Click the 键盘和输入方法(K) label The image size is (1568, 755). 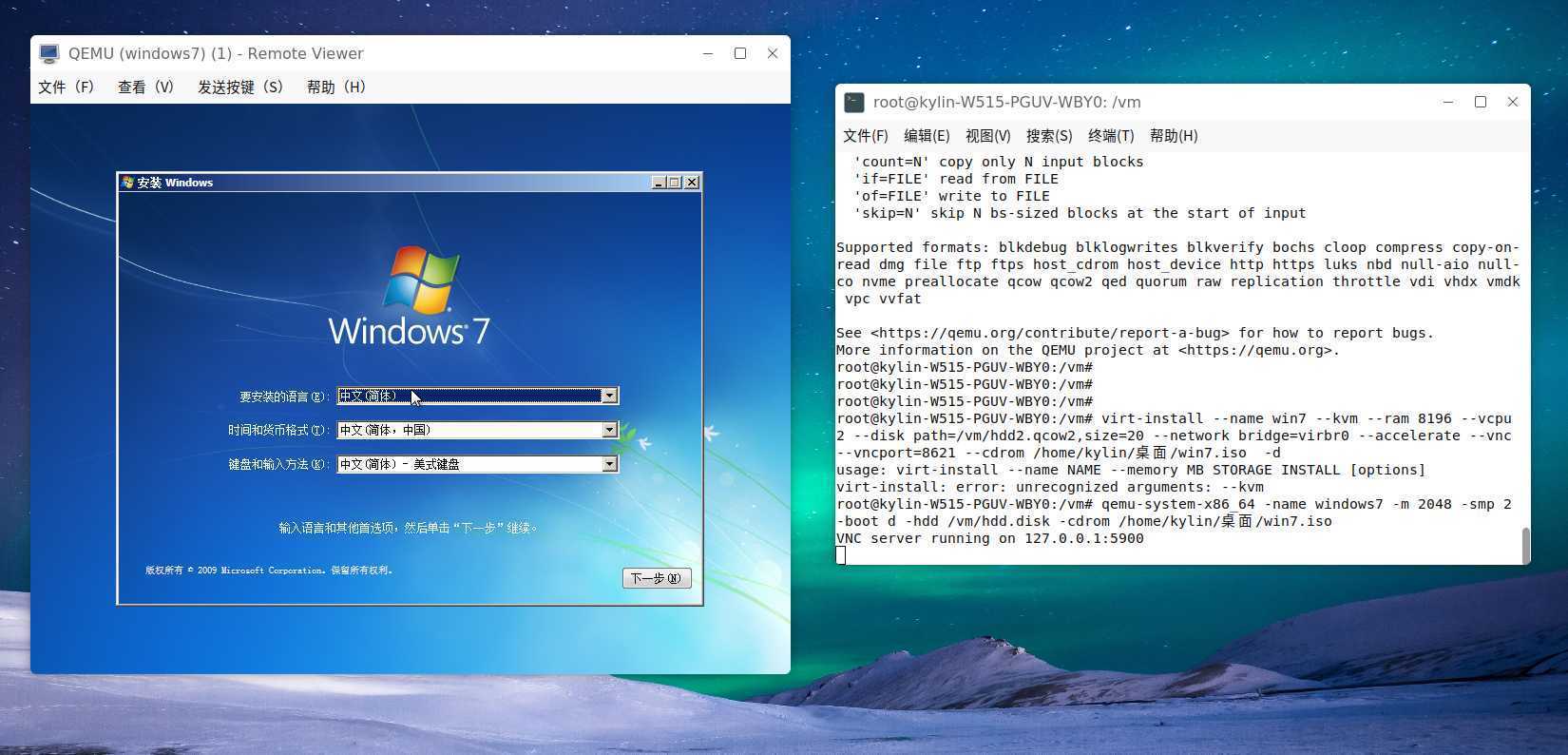click(x=278, y=465)
